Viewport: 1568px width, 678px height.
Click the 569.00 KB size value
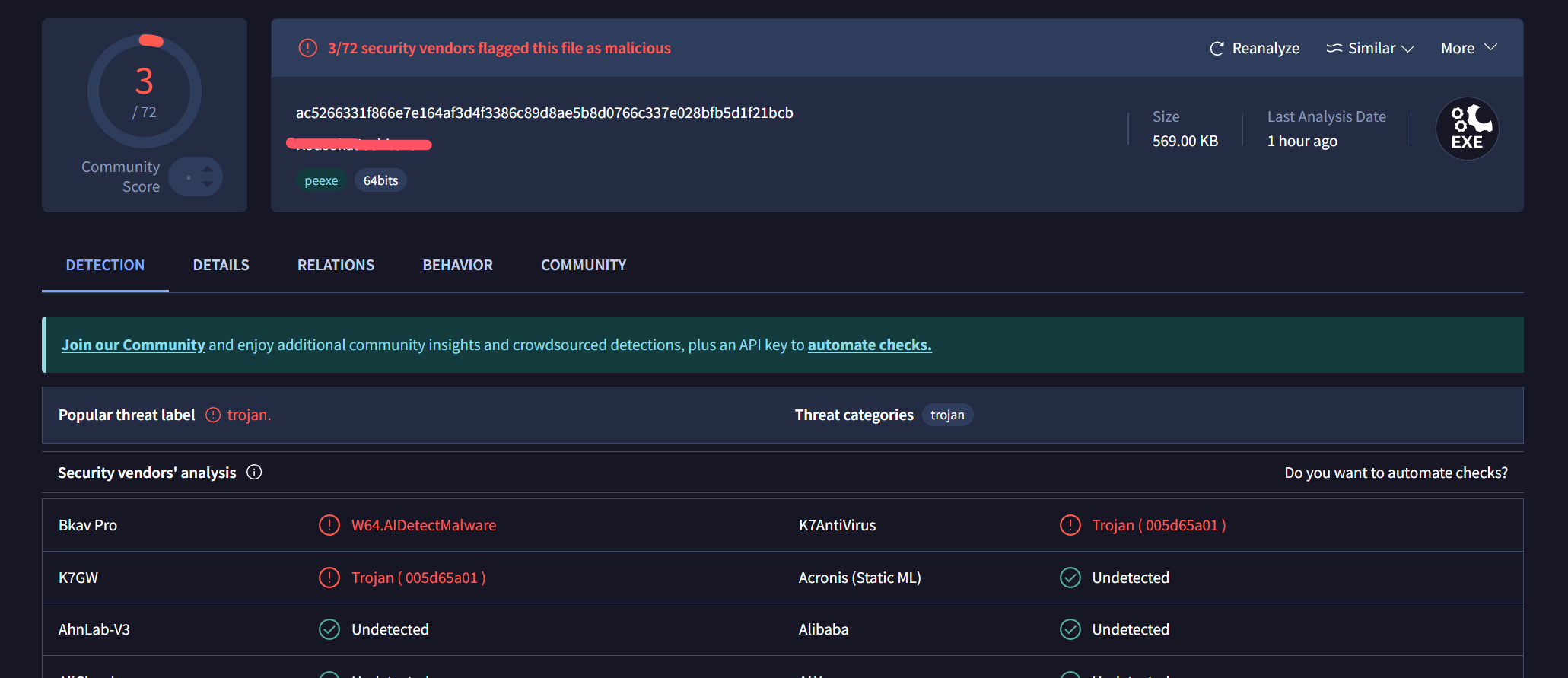point(1185,141)
